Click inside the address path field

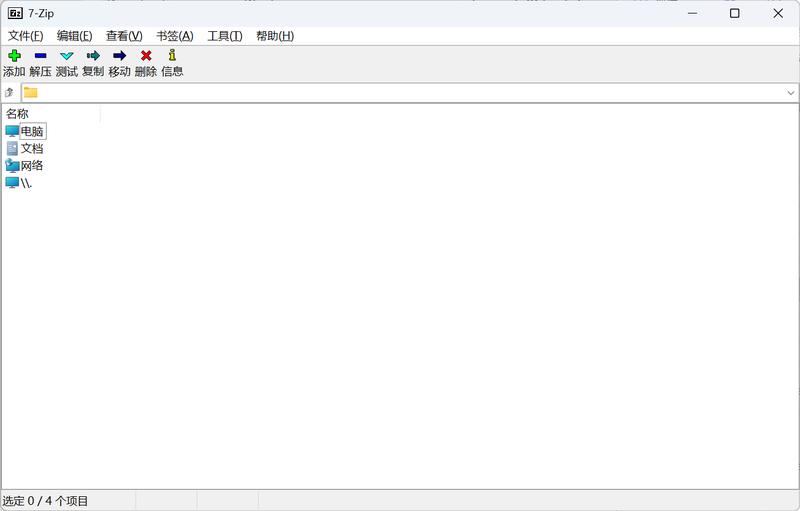(410, 93)
